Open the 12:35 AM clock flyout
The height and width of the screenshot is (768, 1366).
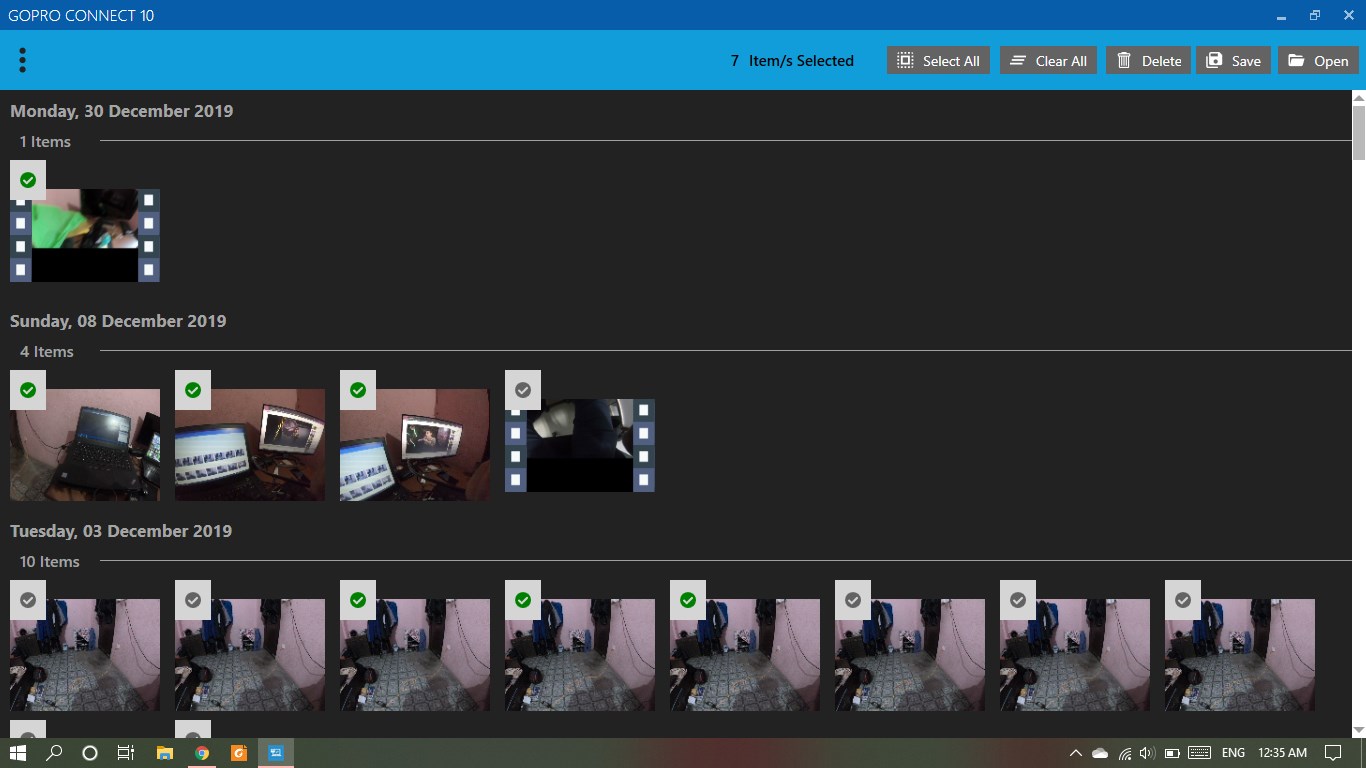click(1283, 753)
